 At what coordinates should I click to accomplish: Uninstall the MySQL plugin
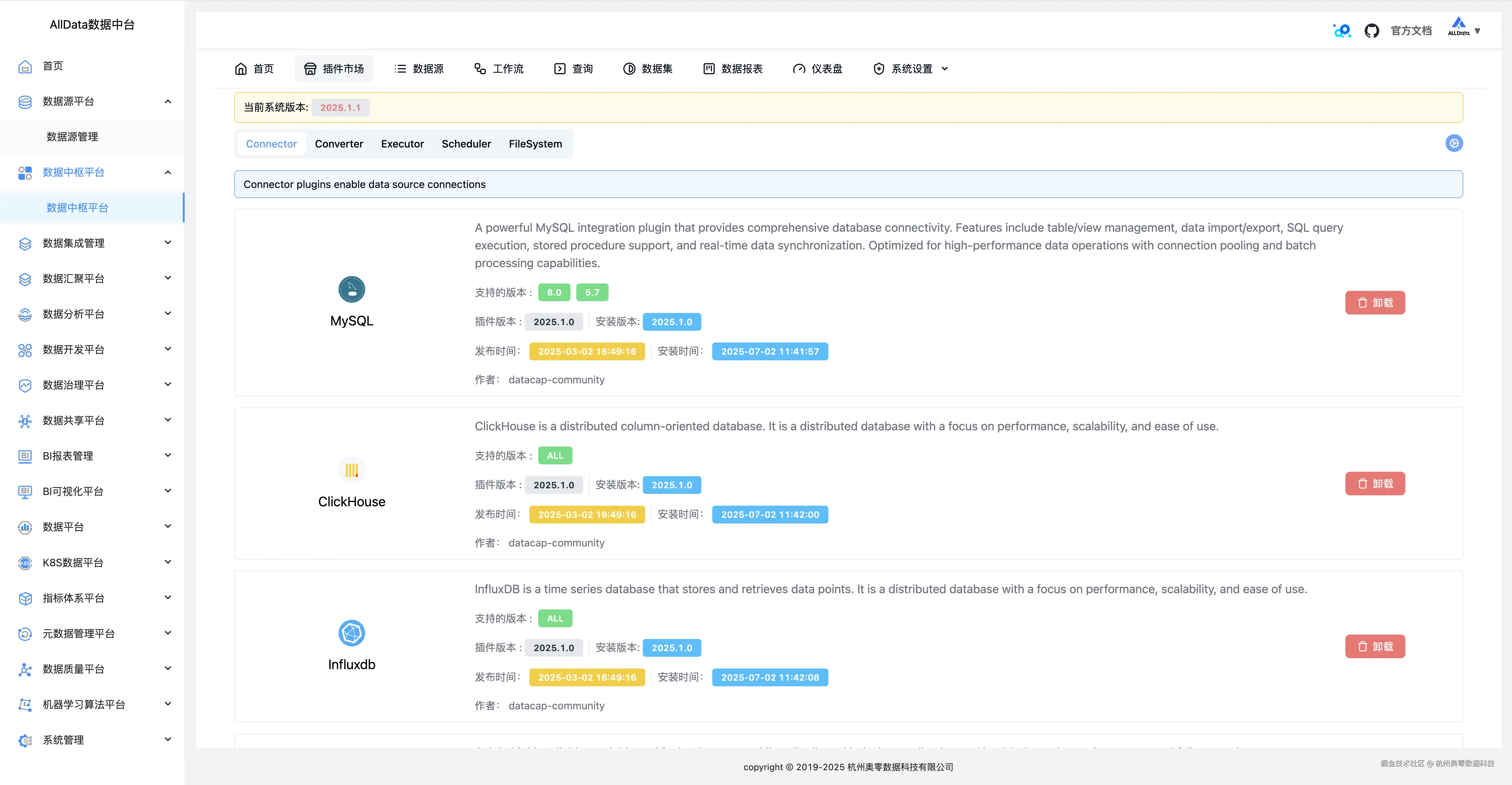pyautogui.click(x=1375, y=303)
